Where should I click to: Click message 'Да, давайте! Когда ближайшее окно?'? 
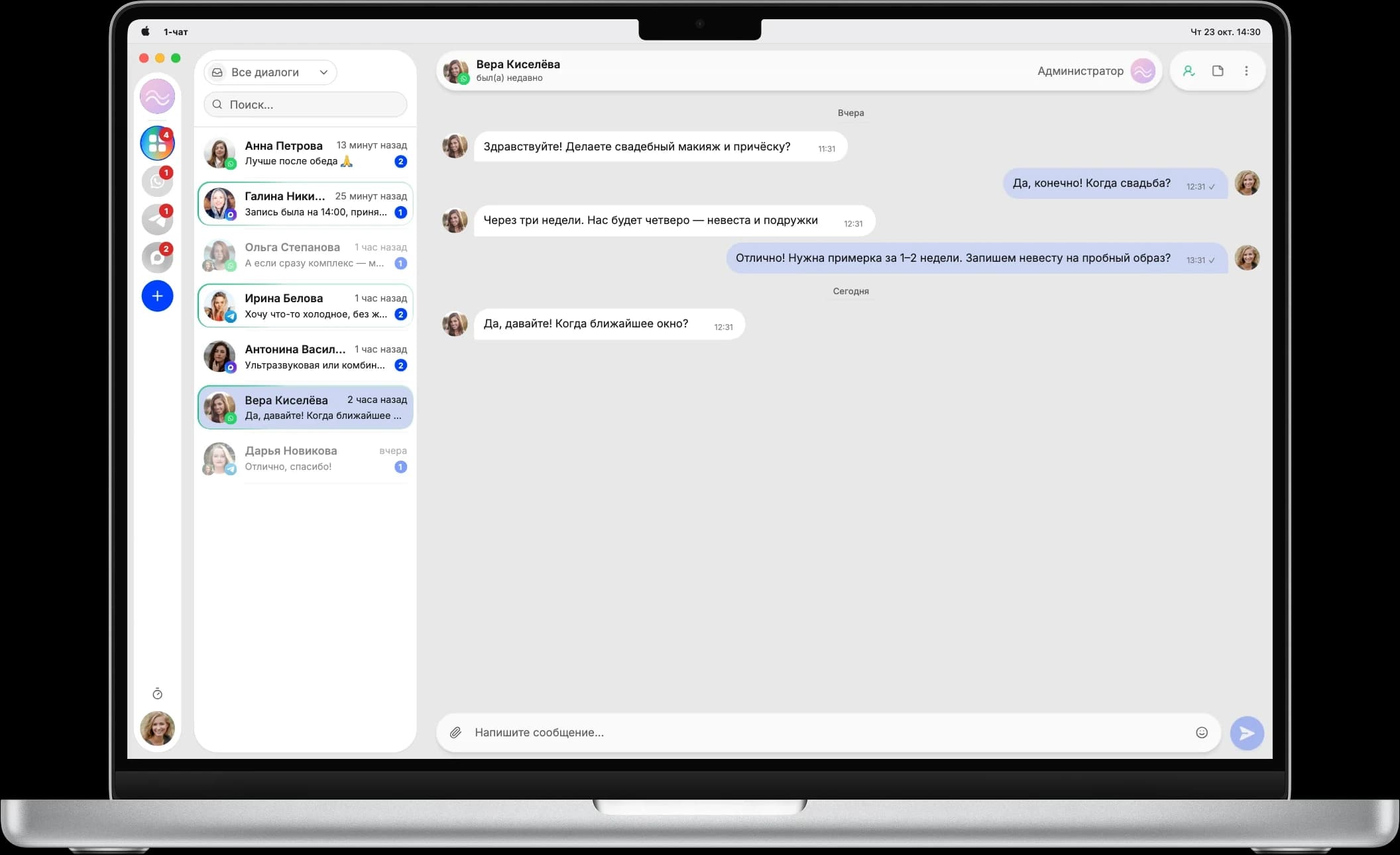609,324
